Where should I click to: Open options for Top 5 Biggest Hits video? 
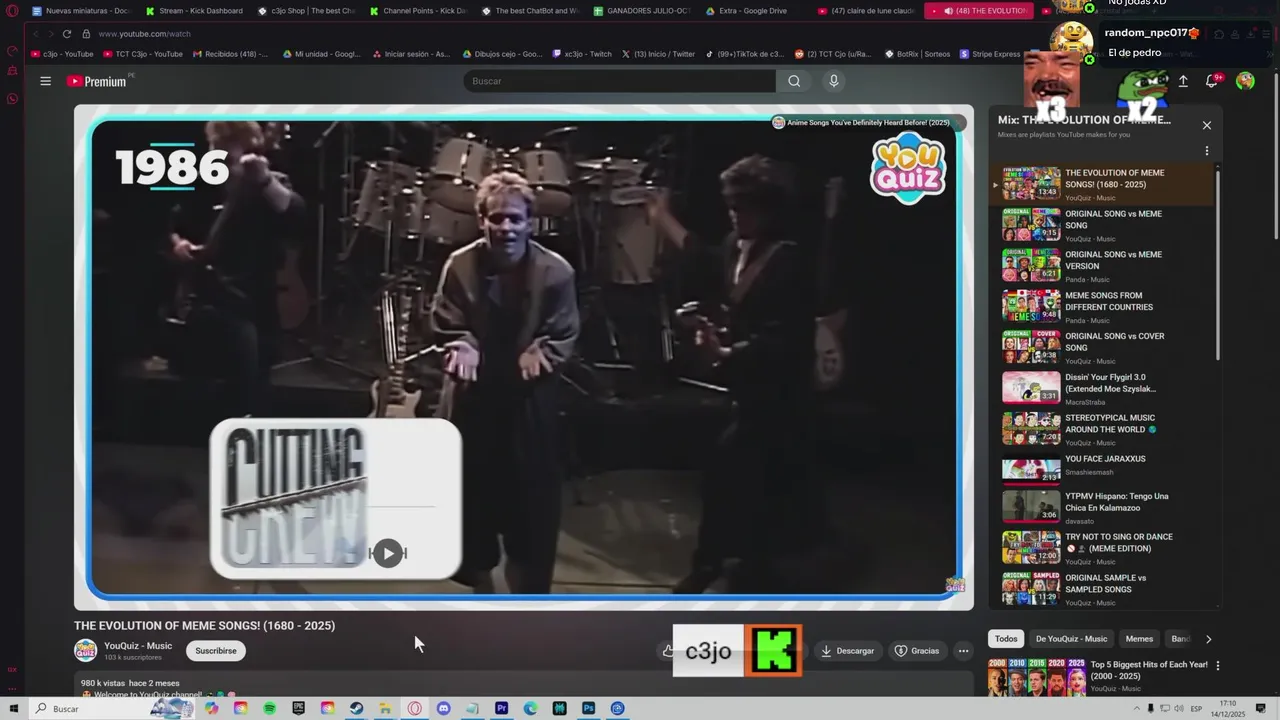pos(1217,665)
